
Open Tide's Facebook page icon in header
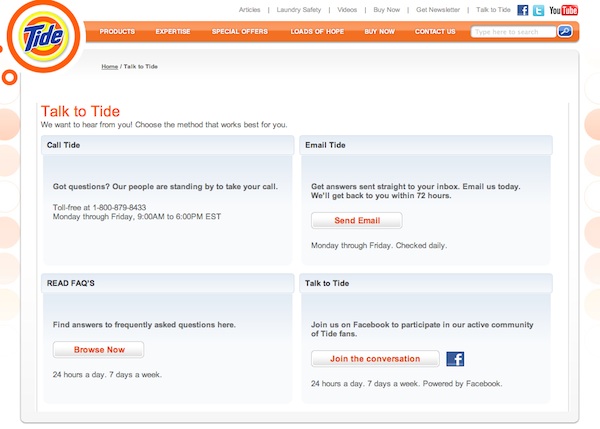click(522, 10)
